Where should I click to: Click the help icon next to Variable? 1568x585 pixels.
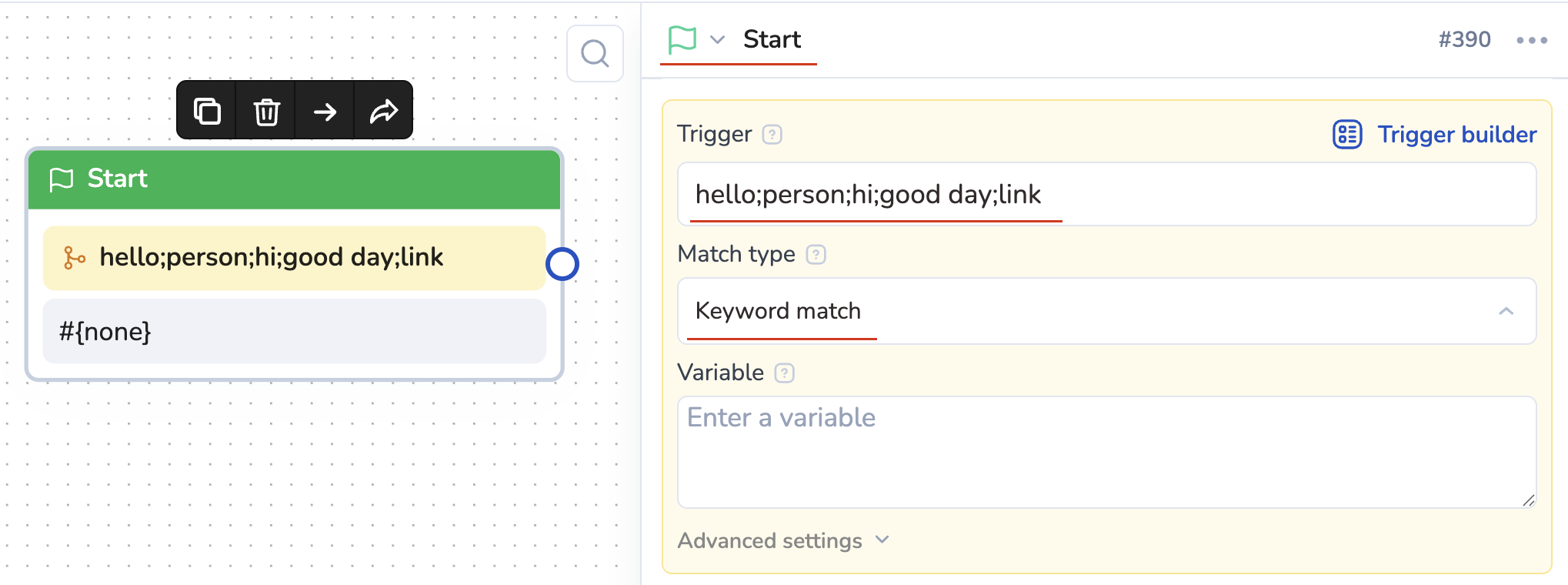point(784,373)
